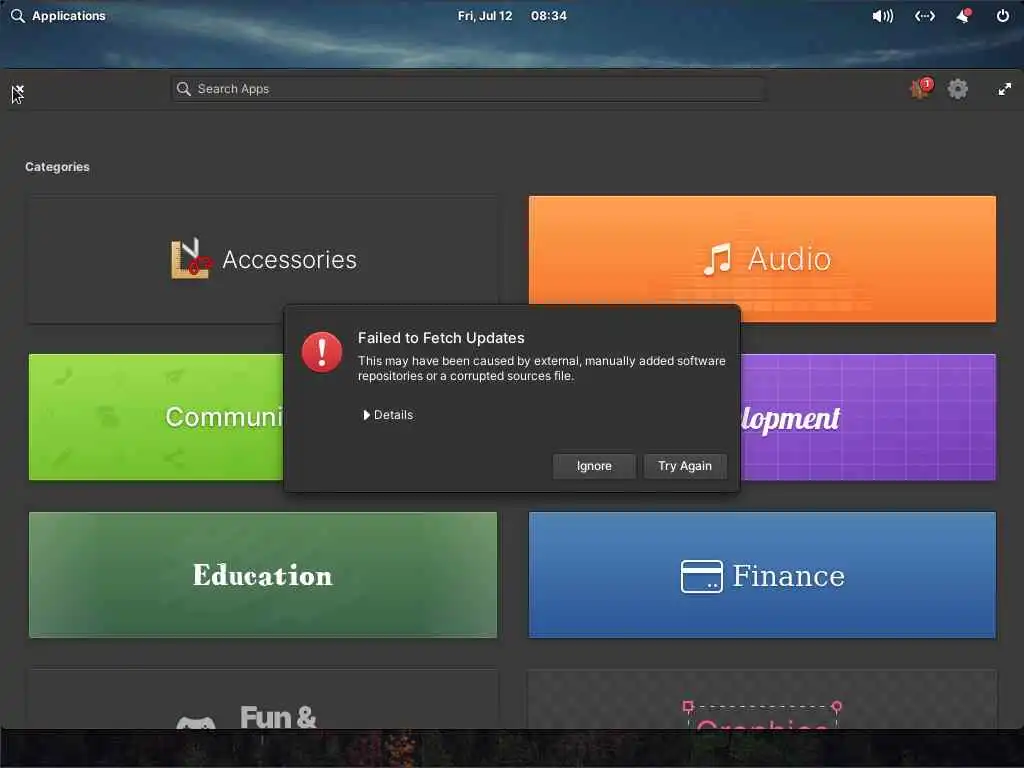1024x768 pixels.
Task: Open the Audio category banner
Action: pyautogui.click(x=762, y=259)
